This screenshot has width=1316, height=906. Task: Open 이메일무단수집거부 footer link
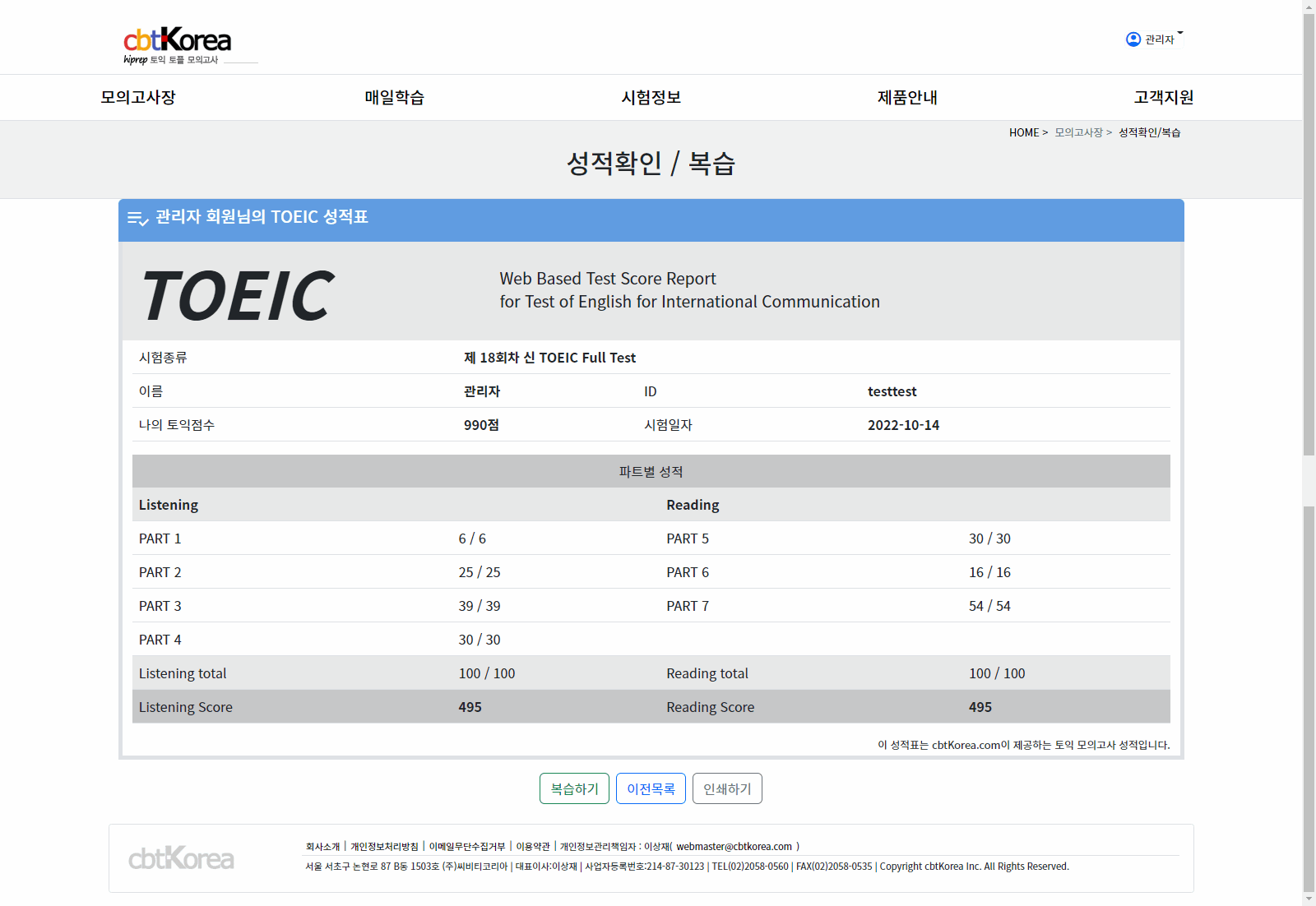coord(467,846)
